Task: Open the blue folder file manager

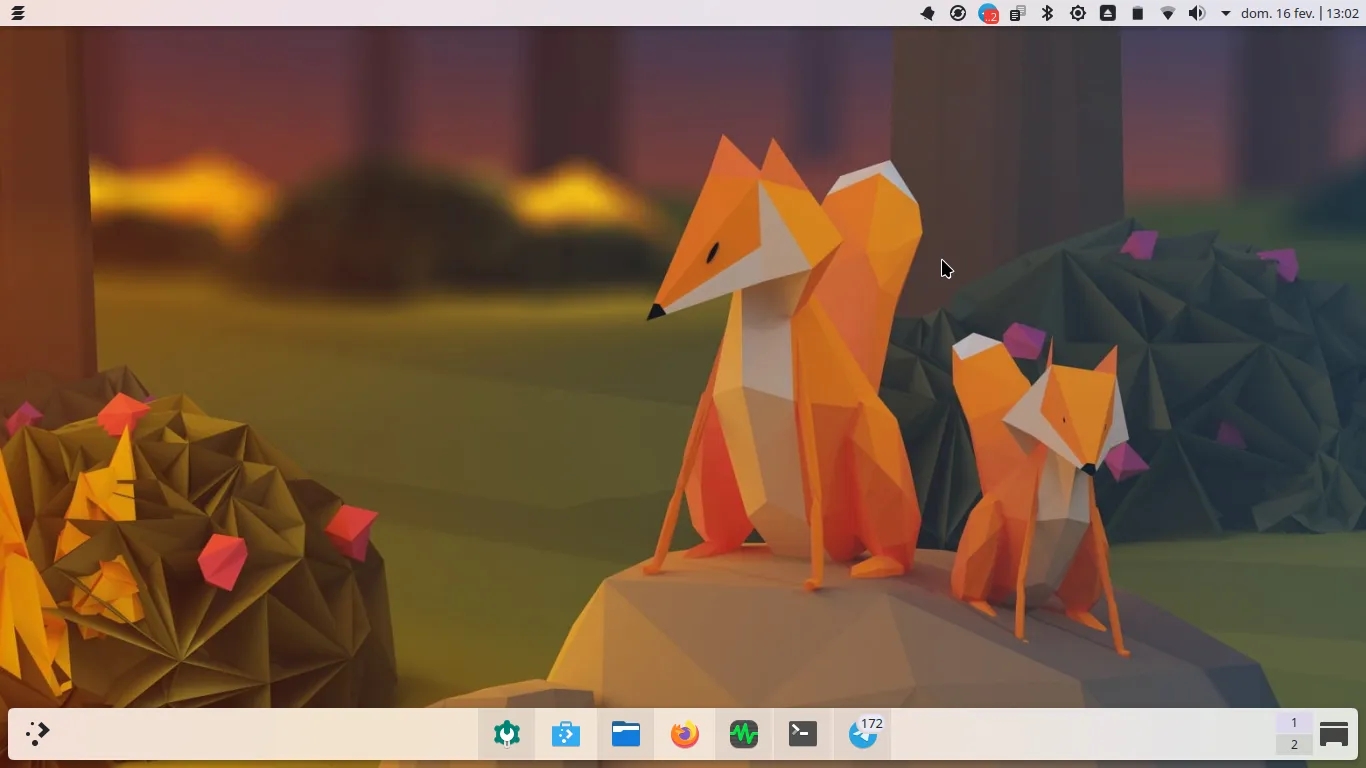Action: (x=626, y=734)
